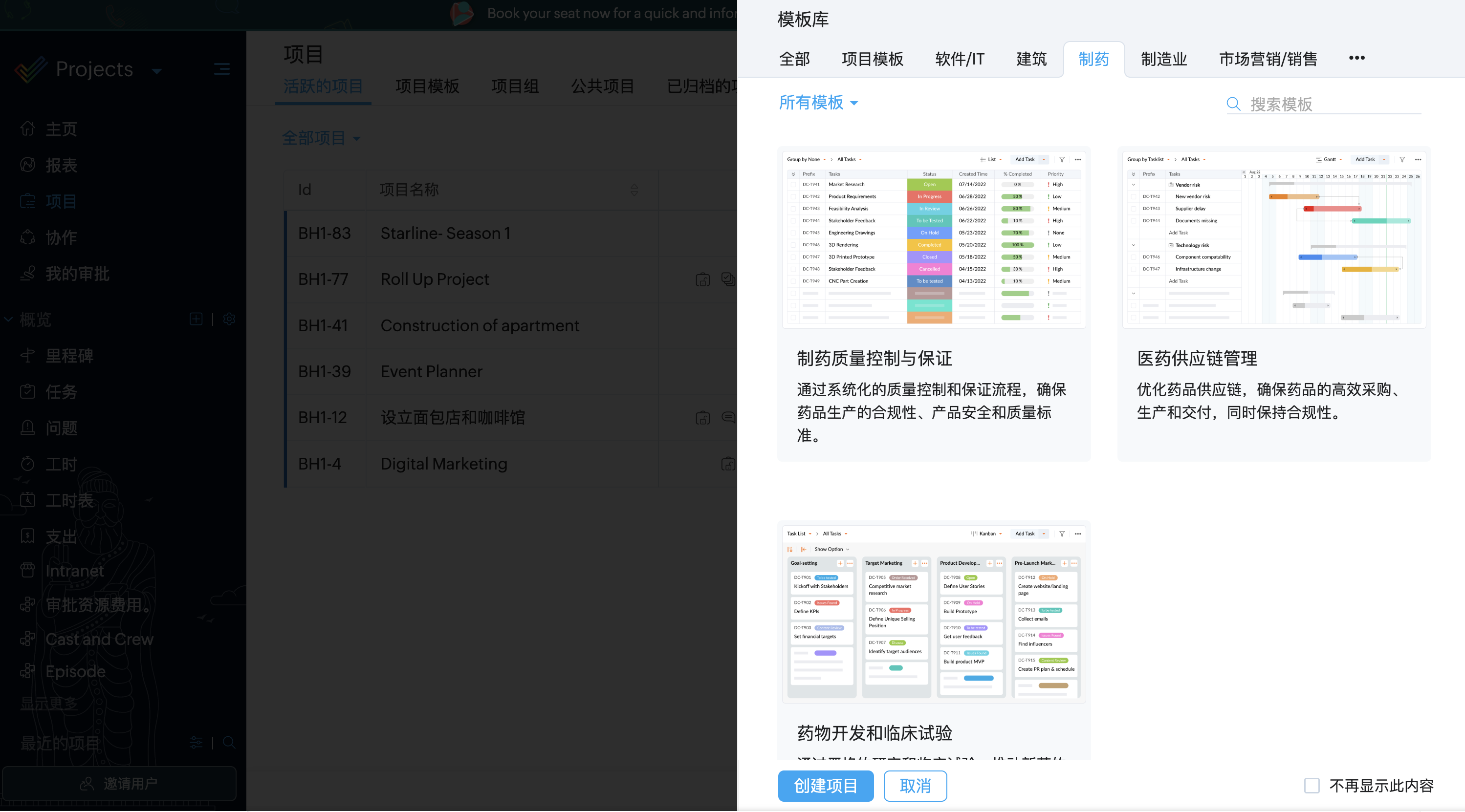Viewport: 1465px width, 812px height.
Task: Click the overview settings gear icon
Action: [229, 320]
